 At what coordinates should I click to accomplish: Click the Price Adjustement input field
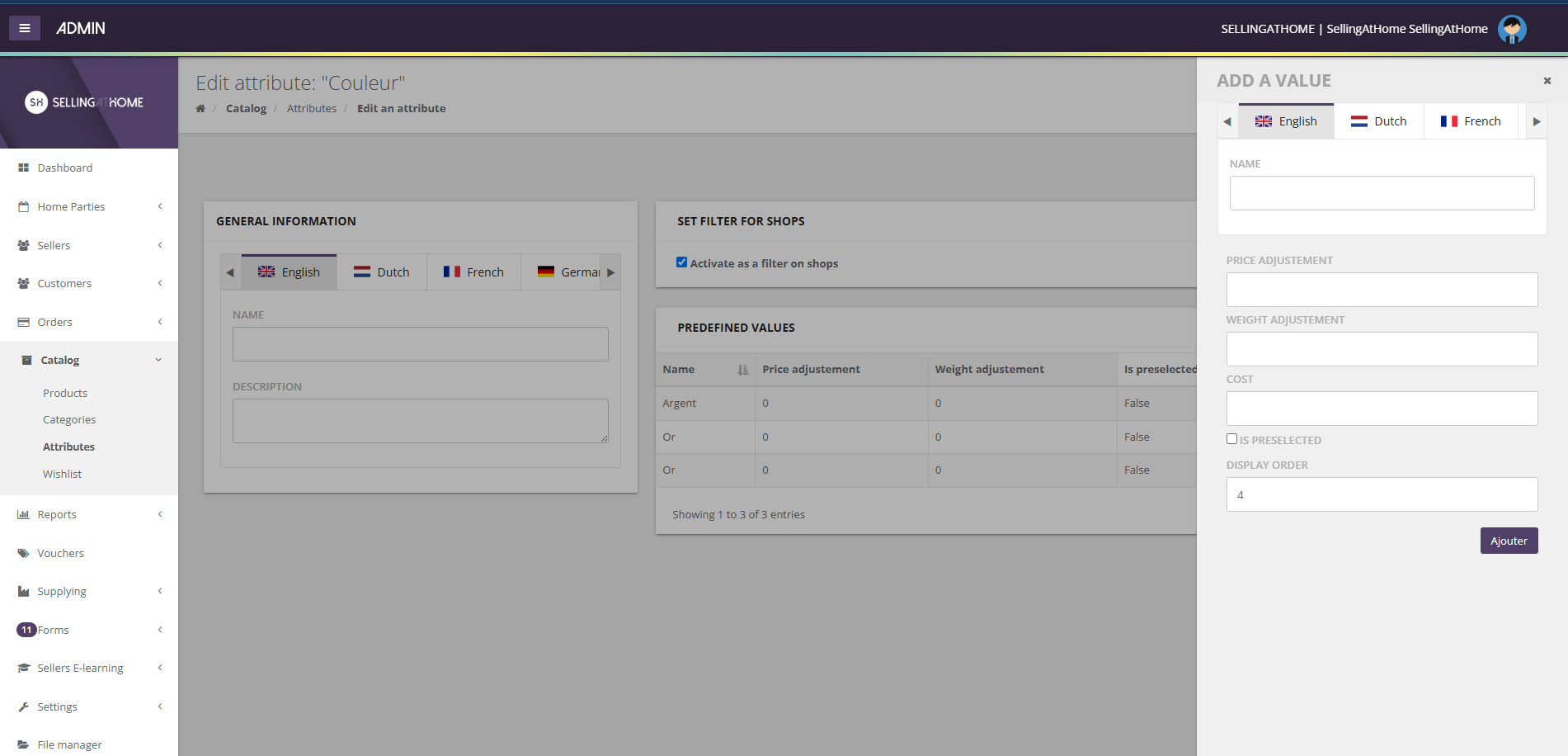pyautogui.click(x=1381, y=290)
